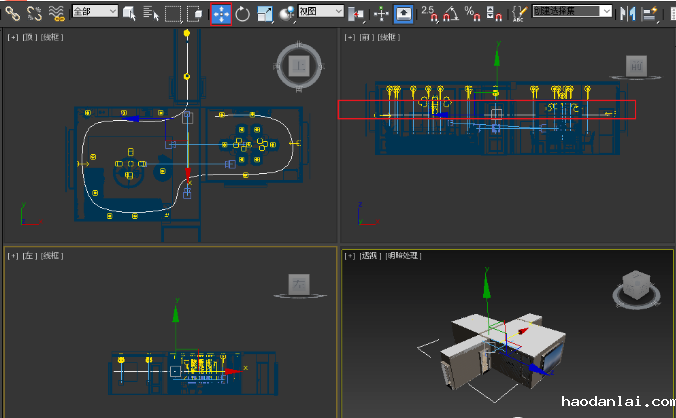Pick the Rectangular Selection Region tool
Screen dimensions: 676x418
172,14
